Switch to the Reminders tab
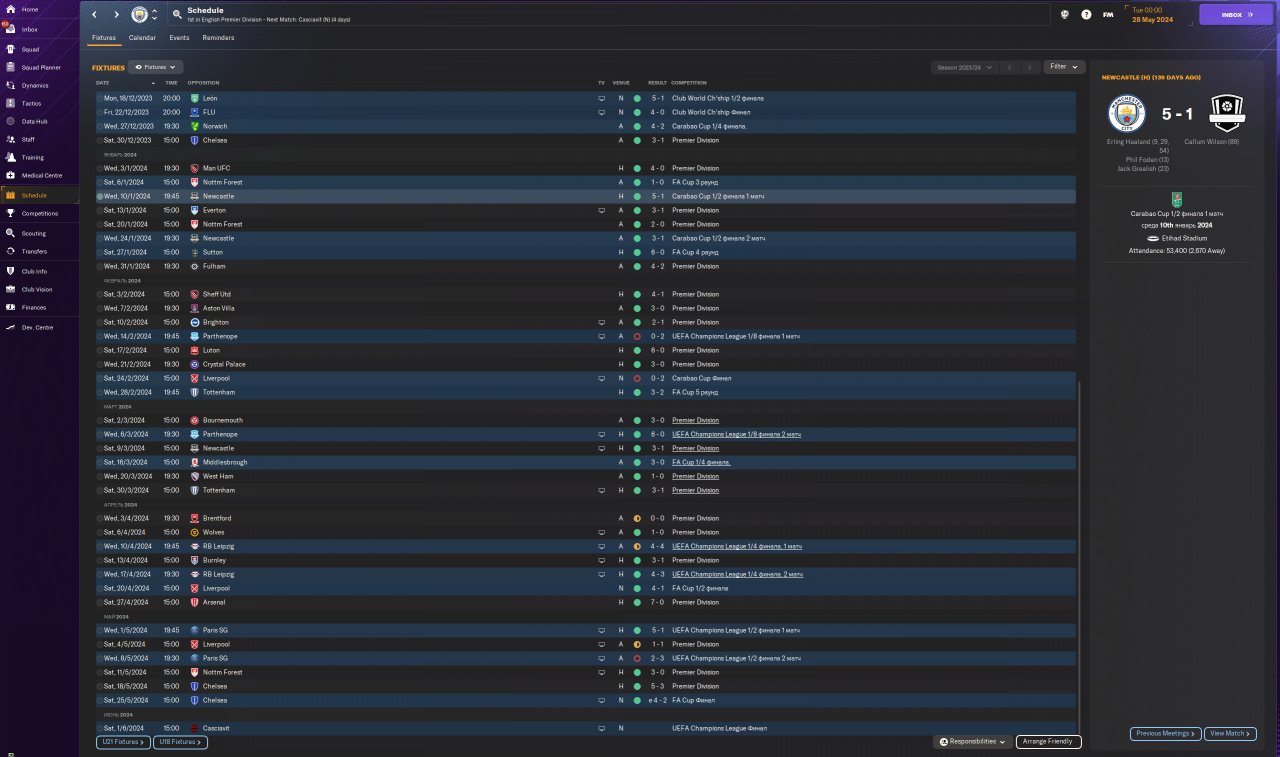The width and height of the screenshot is (1280, 757). point(218,38)
